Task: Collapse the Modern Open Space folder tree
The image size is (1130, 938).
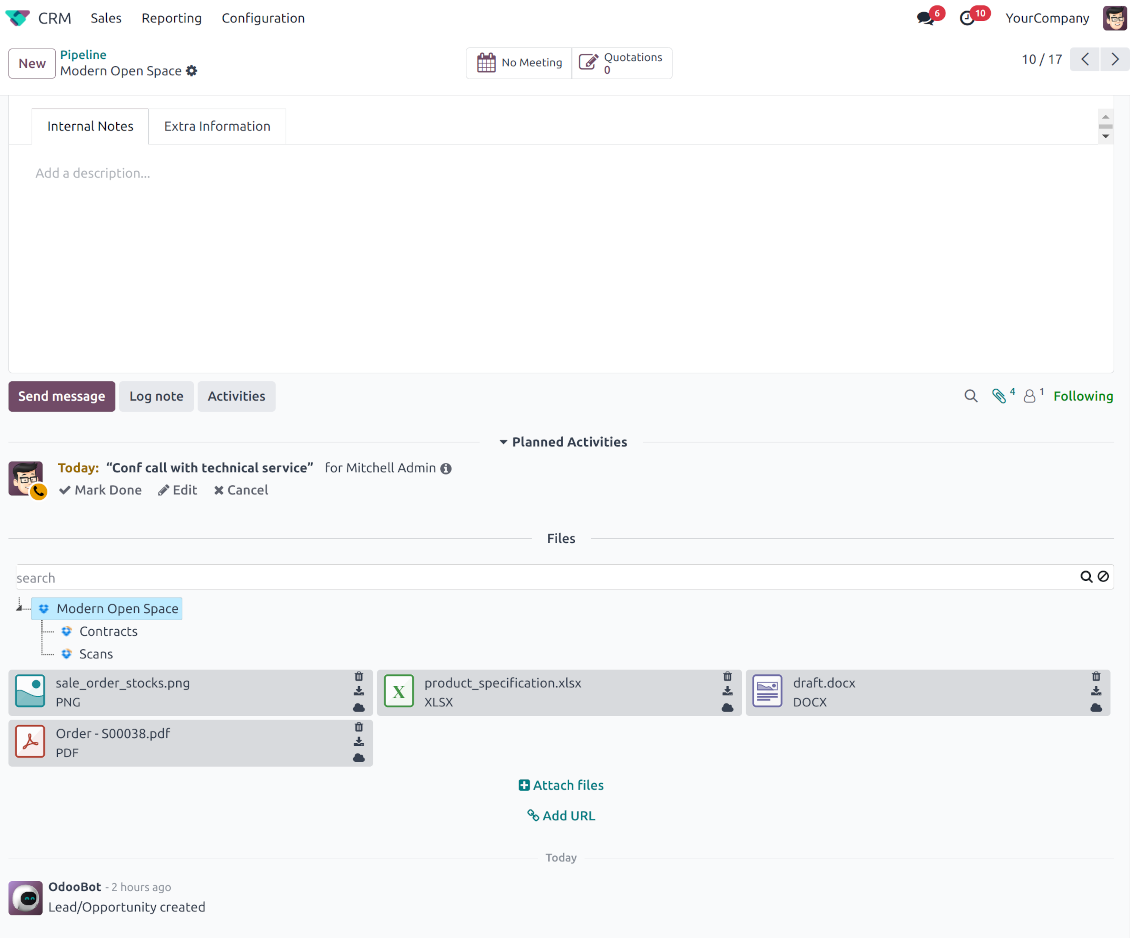Action: click(x=20, y=608)
